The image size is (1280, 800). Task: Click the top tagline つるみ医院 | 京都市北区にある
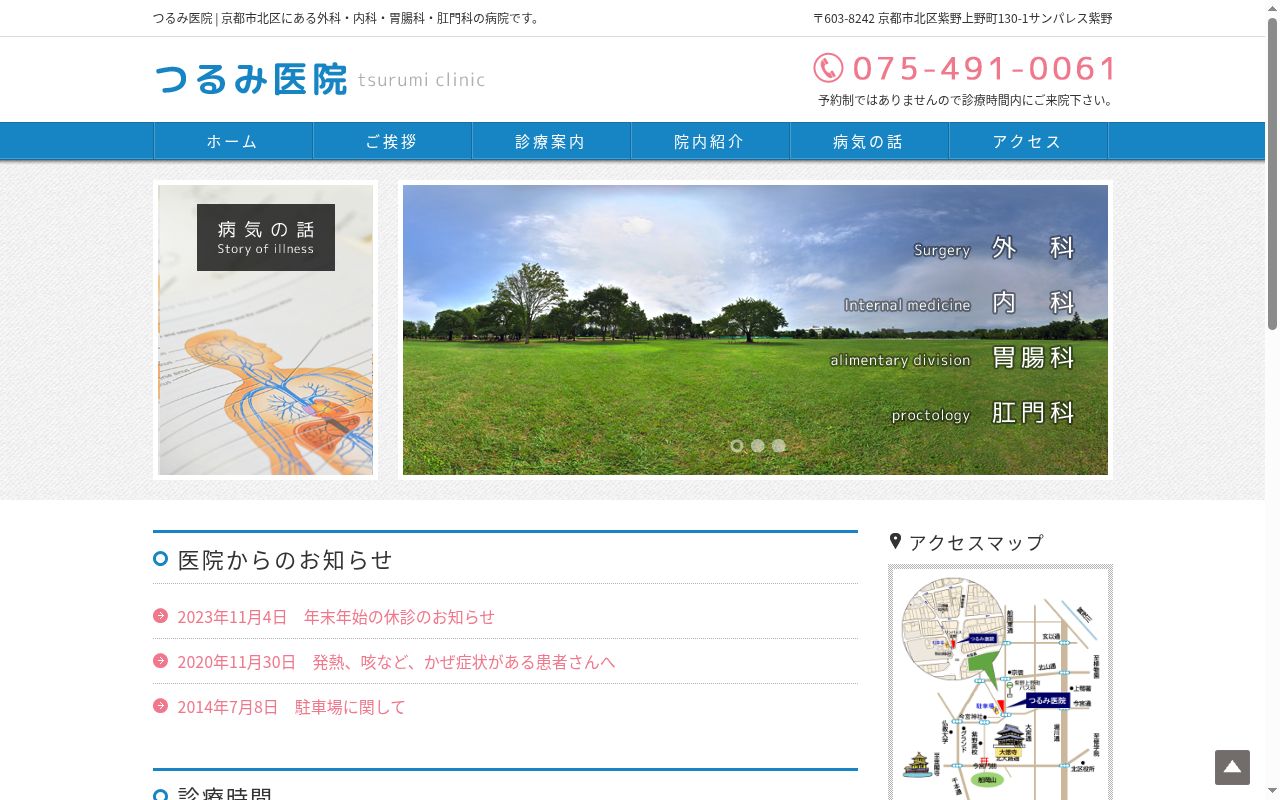(x=348, y=18)
